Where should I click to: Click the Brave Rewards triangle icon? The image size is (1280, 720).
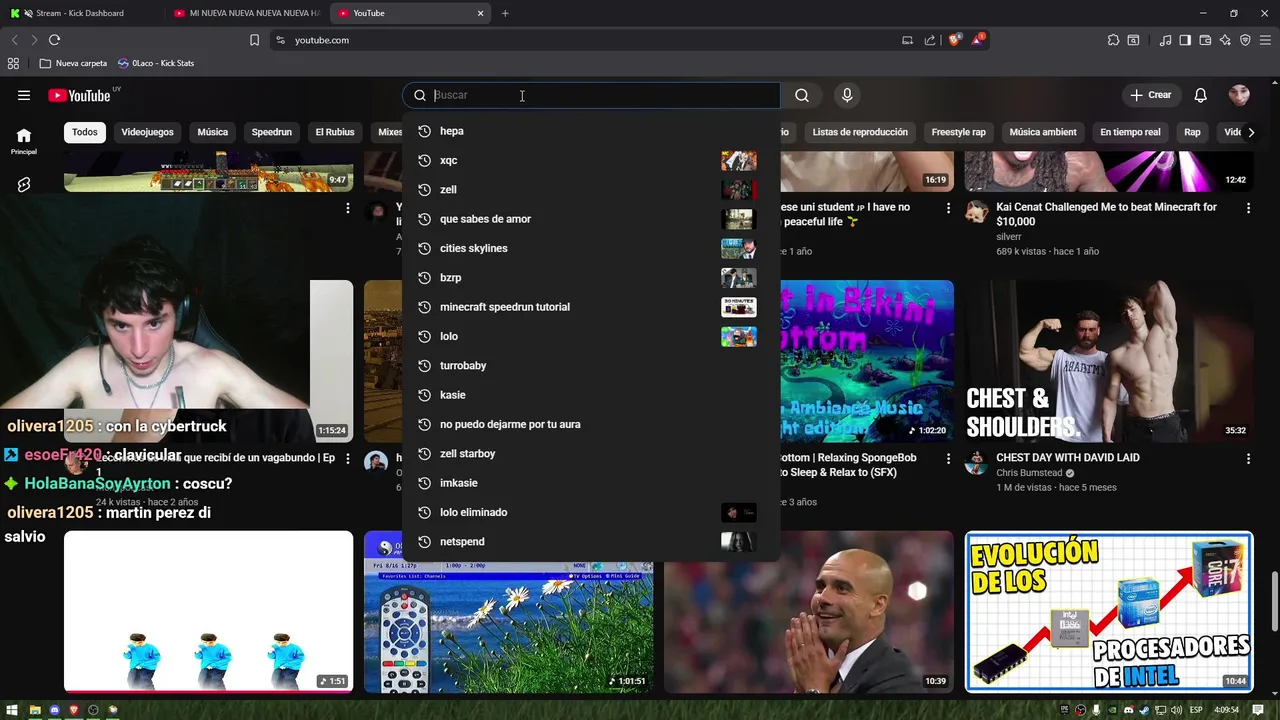(x=978, y=40)
